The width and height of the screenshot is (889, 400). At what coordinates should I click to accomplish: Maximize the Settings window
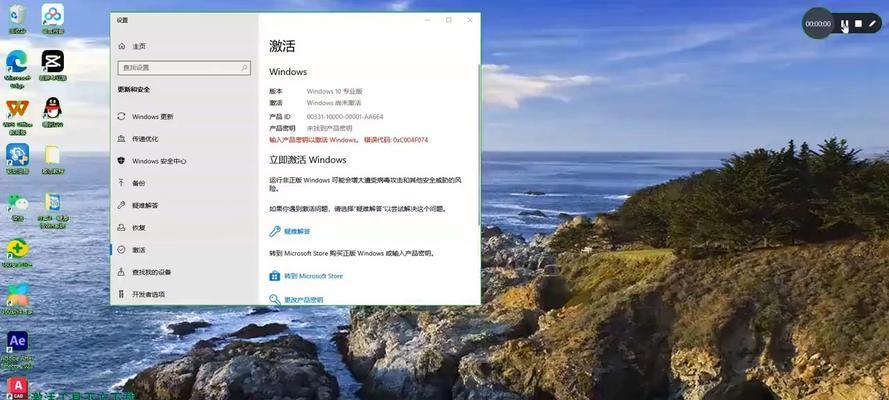tap(448, 20)
